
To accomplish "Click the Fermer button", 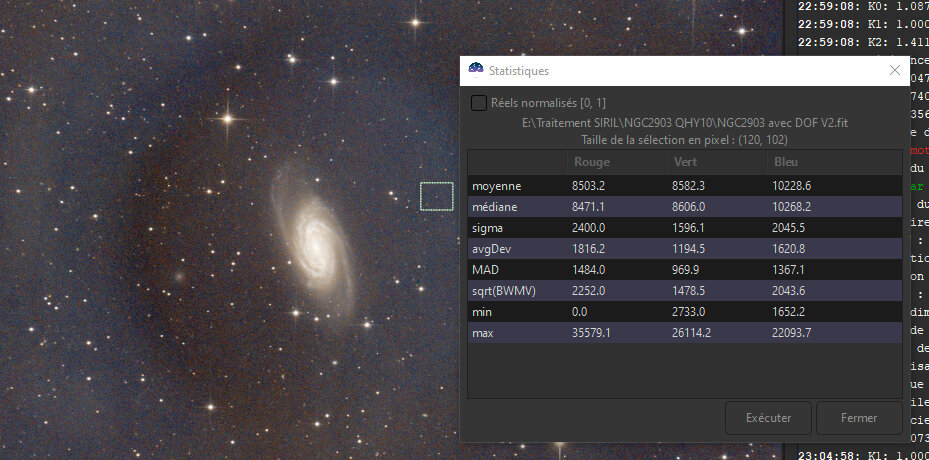I will pos(858,418).
